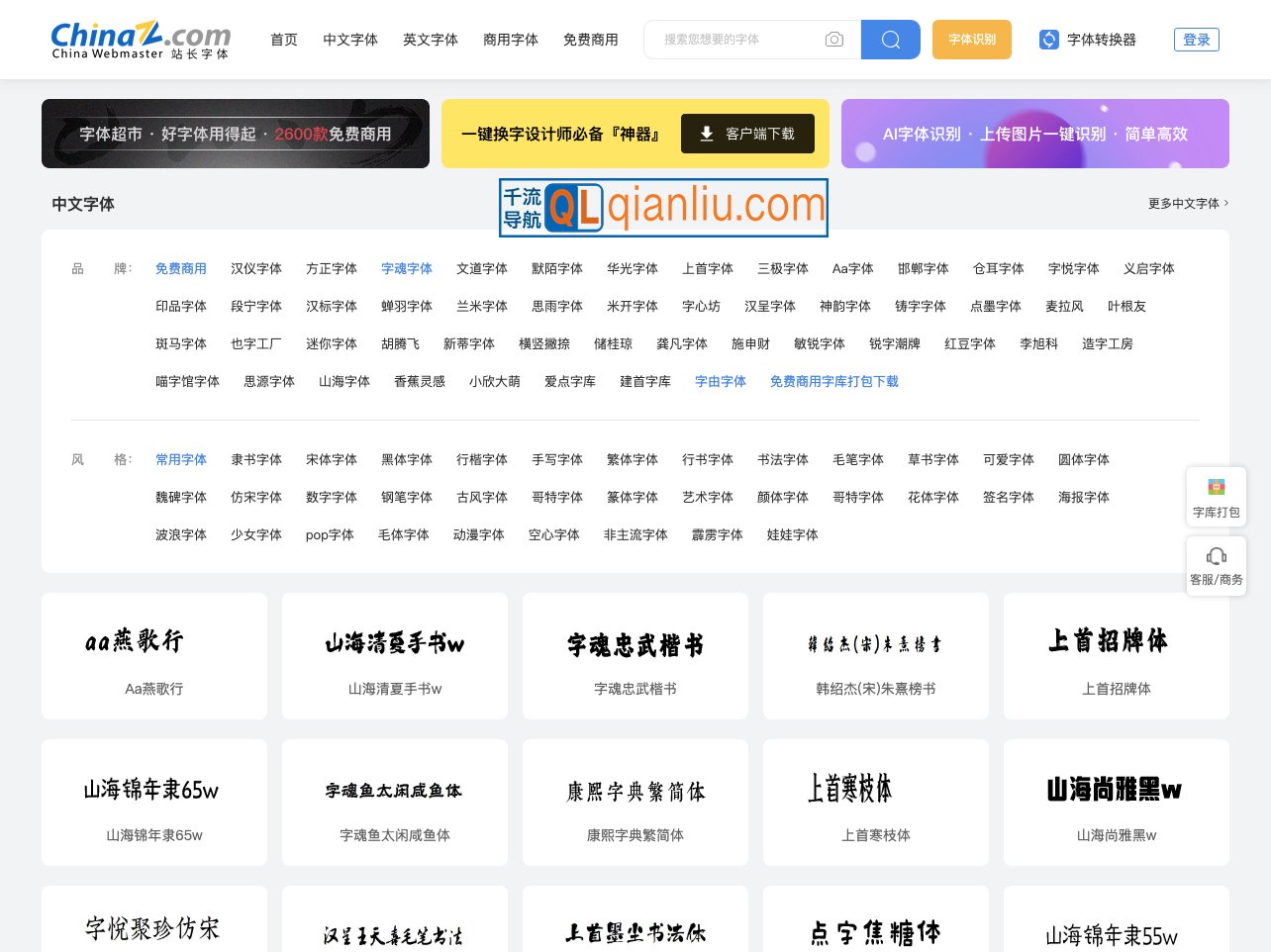Click the 字体识别 button

point(971,40)
